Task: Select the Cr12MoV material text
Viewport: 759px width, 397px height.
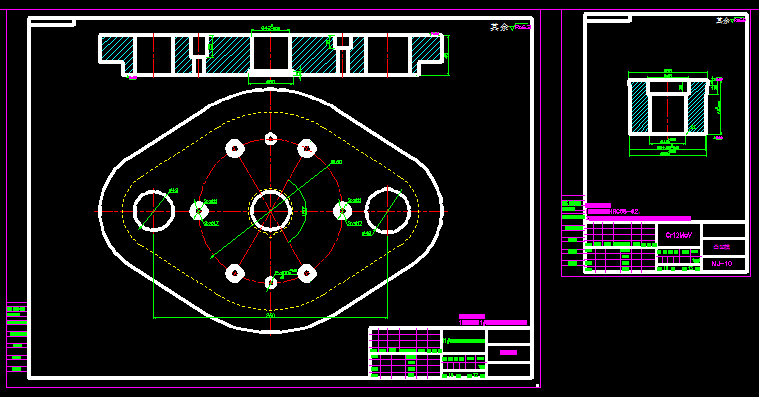Action: (x=679, y=235)
